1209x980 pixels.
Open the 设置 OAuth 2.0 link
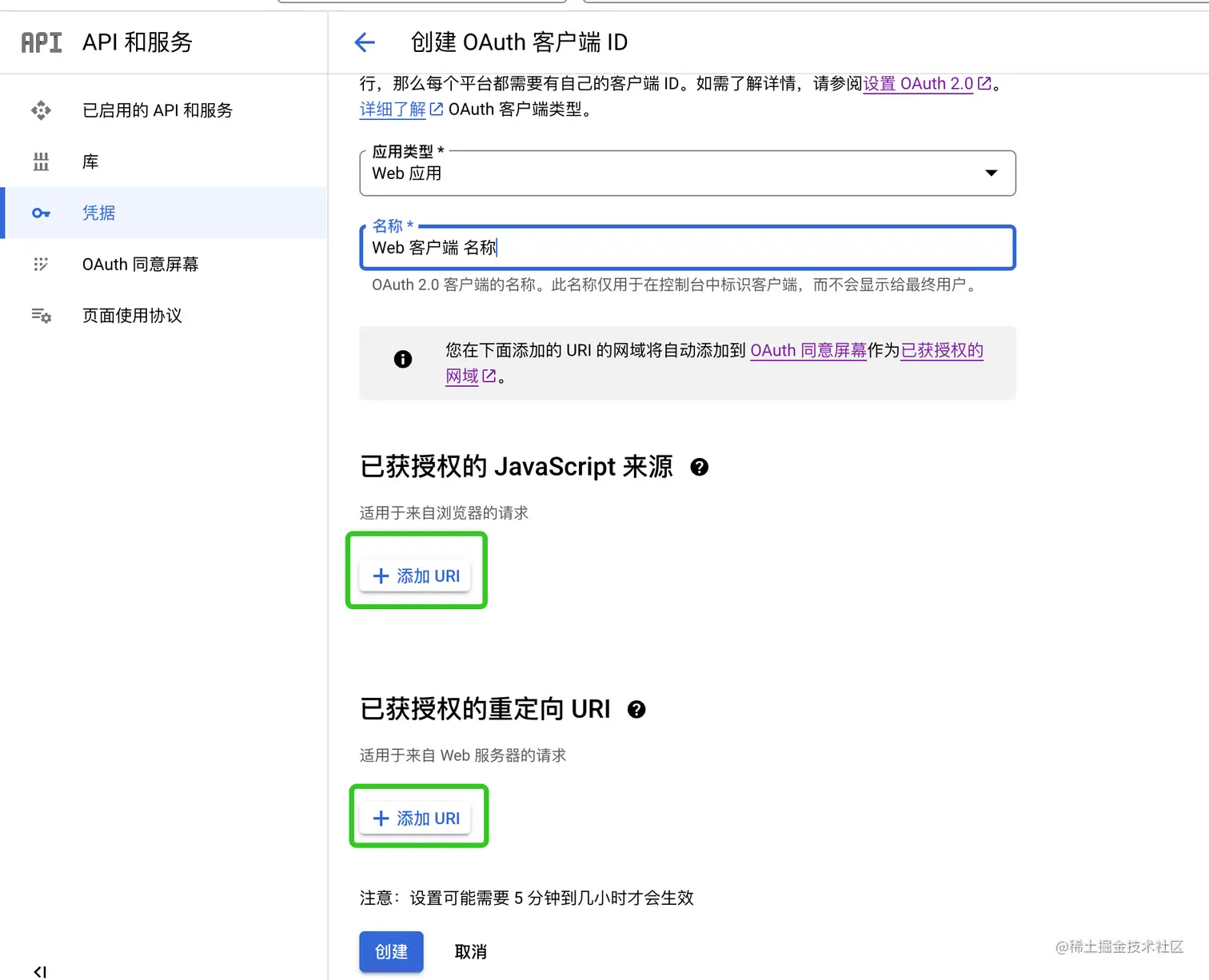pos(918,83)
